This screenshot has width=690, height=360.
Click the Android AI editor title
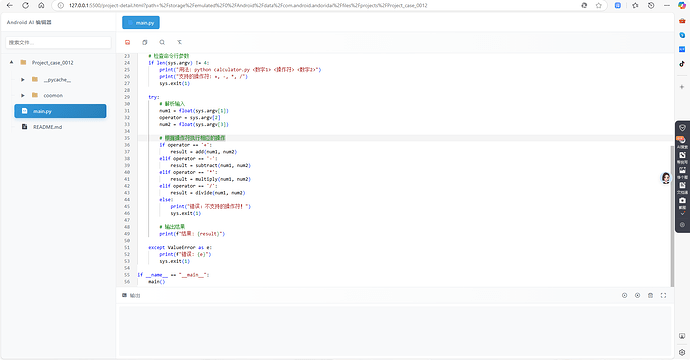(29, 22)
